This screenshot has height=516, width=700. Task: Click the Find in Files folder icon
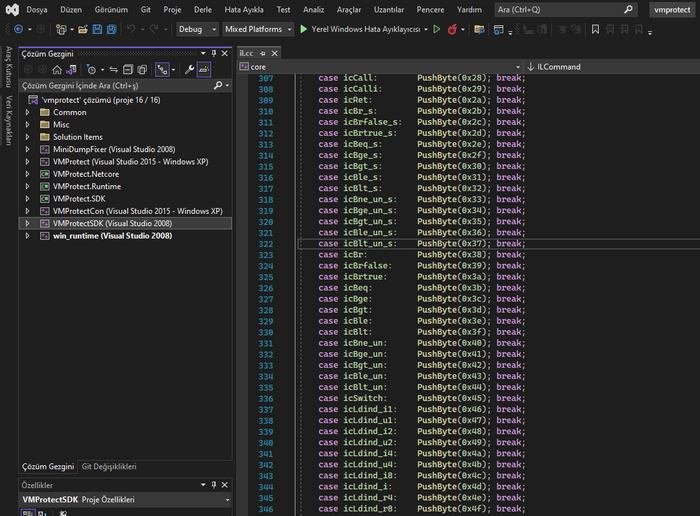[479, 29]
